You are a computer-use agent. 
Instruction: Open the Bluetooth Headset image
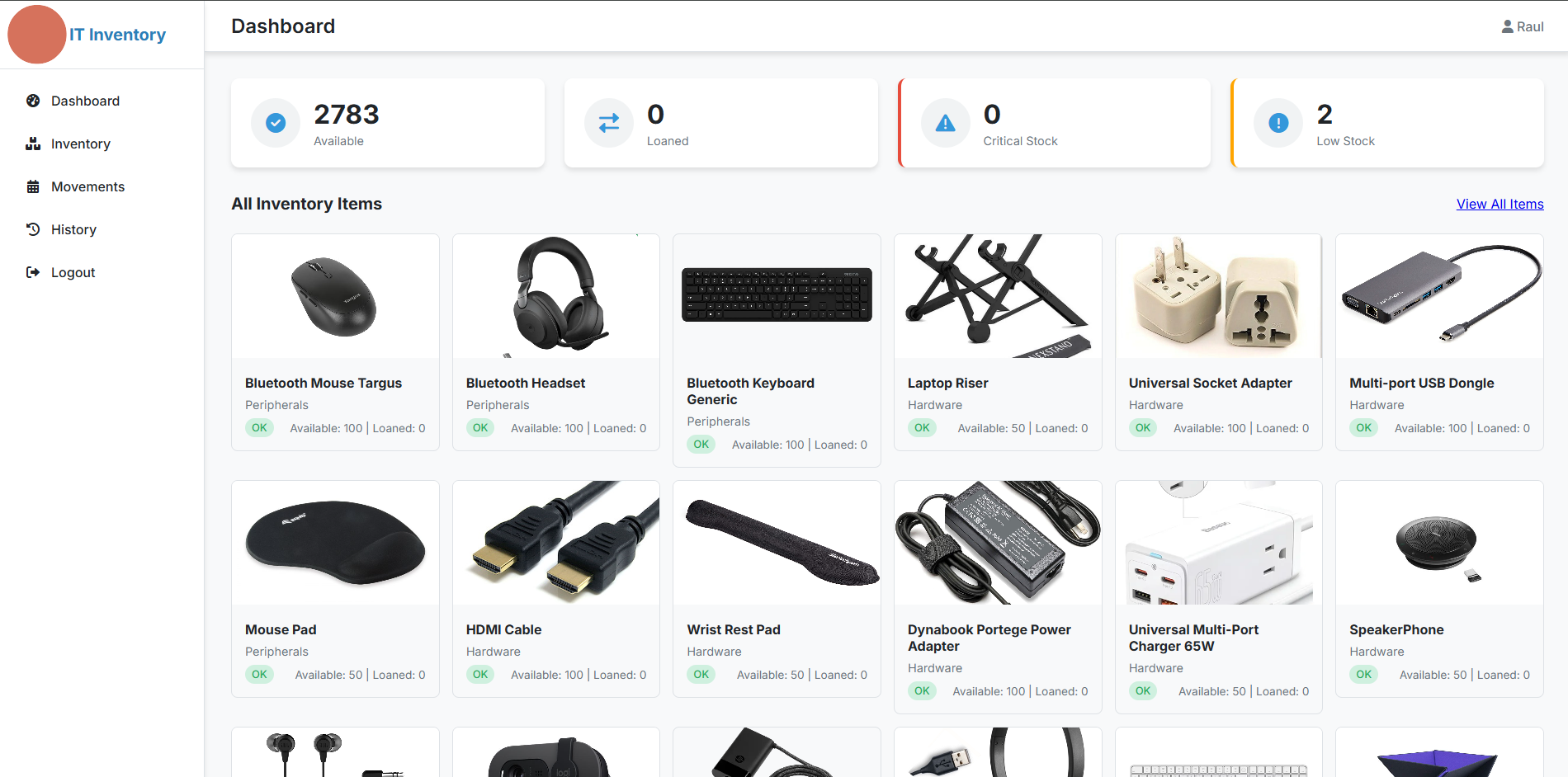pos(556,296)
